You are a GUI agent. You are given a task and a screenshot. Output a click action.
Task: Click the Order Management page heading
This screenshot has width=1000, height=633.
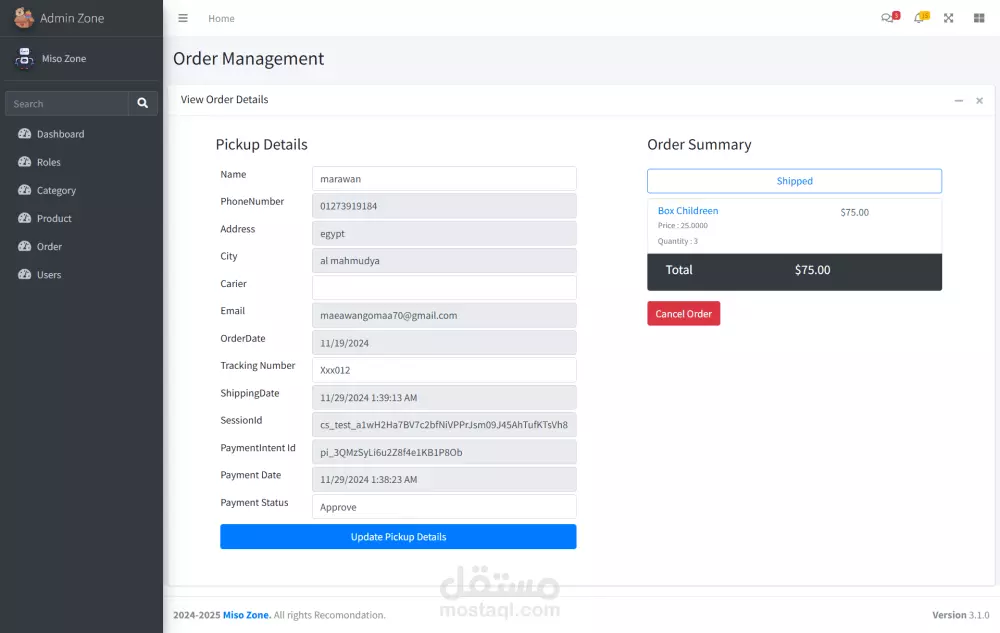249,59
